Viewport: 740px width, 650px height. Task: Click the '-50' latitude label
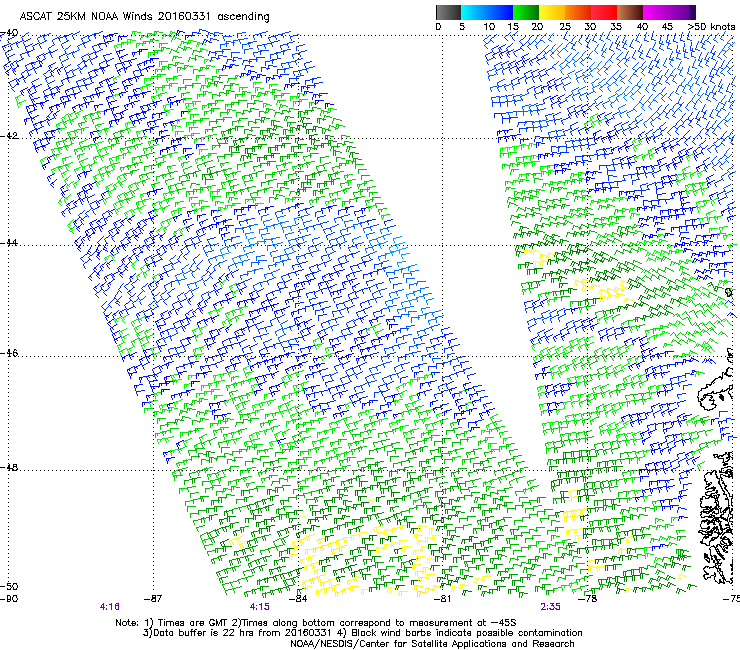coord(9,586)
